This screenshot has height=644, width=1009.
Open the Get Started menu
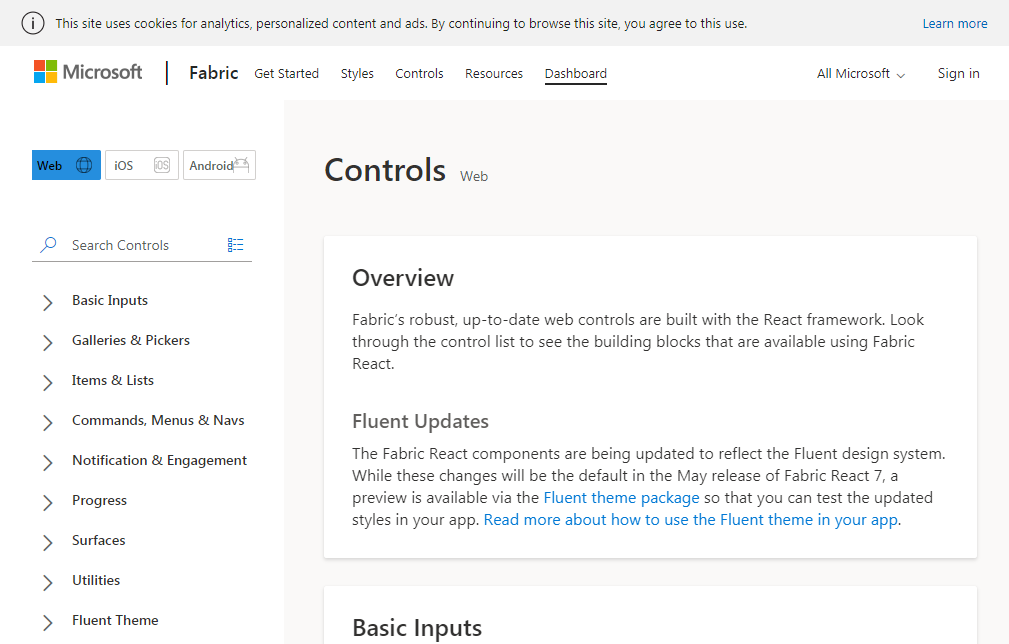click(x=286, y=74)
